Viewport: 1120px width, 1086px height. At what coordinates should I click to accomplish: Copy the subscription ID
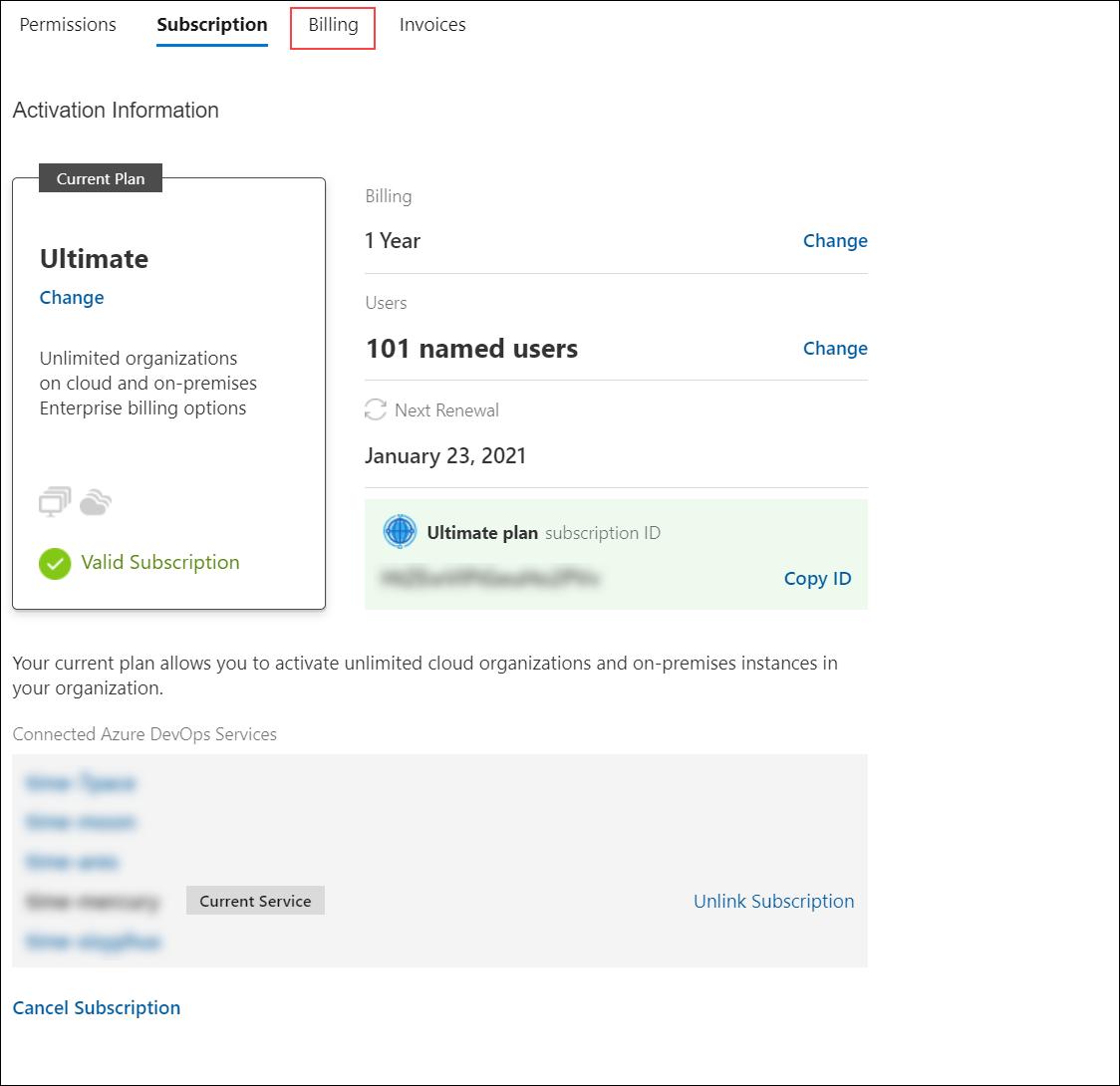point(817,578)
